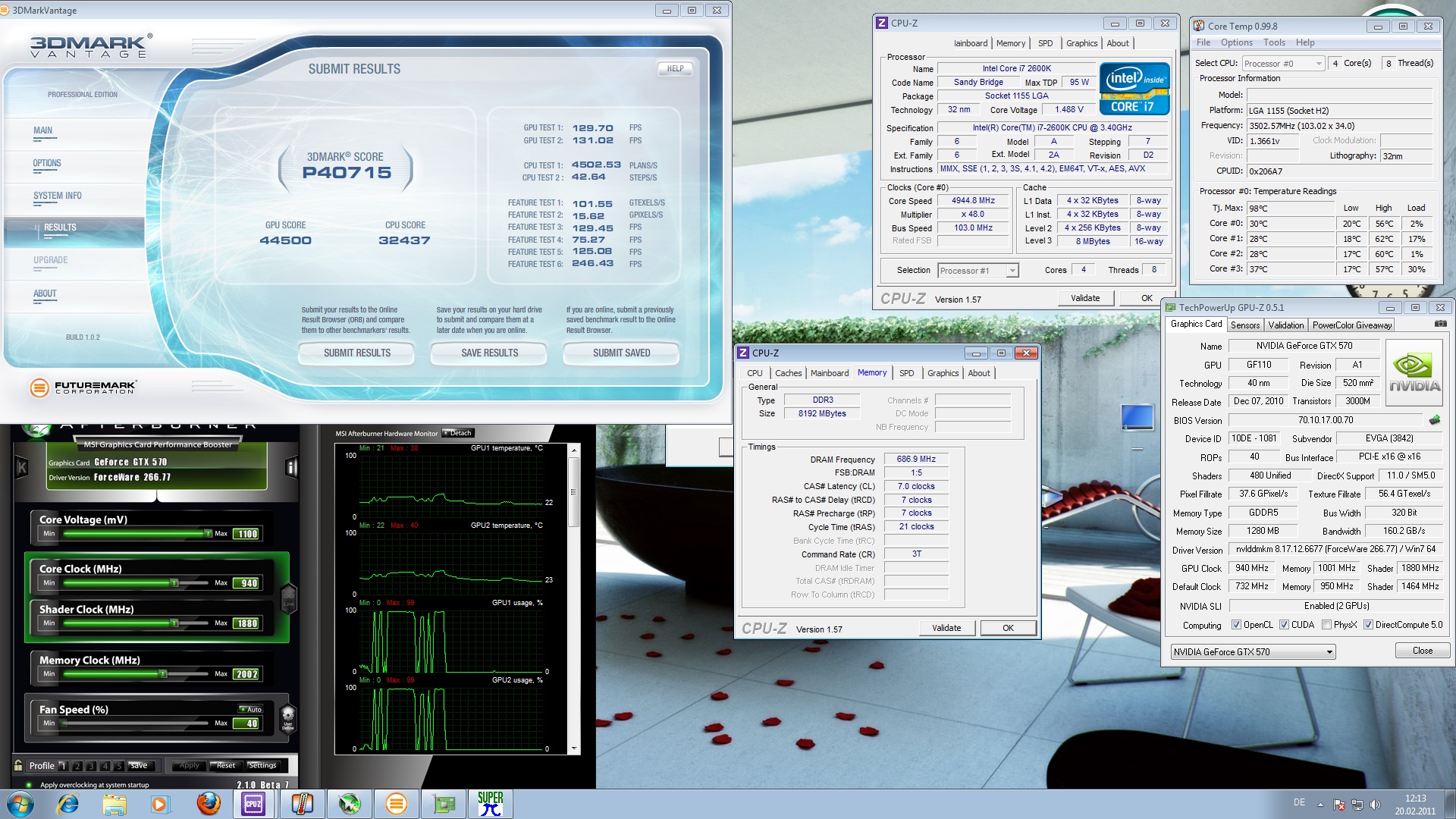Enable the PhysX checkbox in GPU-Z

(1326, 625)
